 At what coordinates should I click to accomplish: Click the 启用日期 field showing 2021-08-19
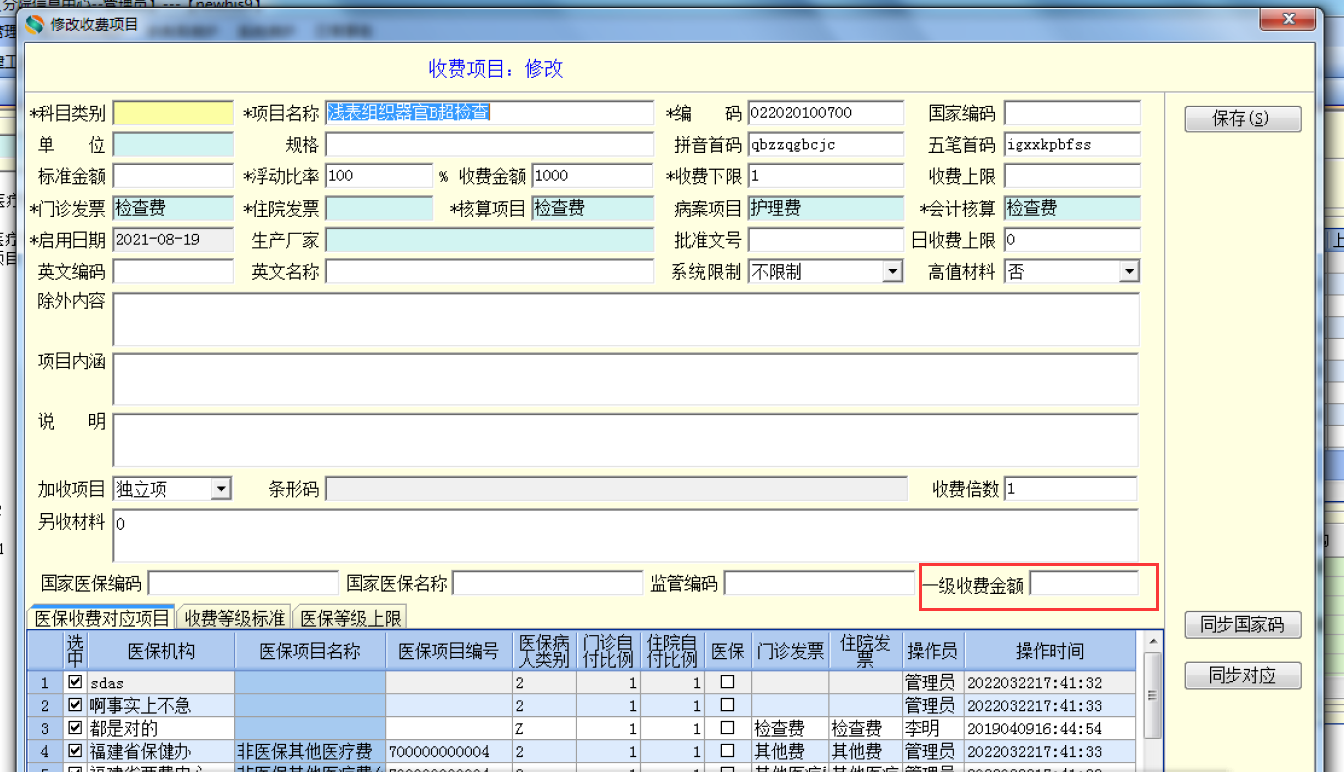pyautogui.click(x=173, y=240)
